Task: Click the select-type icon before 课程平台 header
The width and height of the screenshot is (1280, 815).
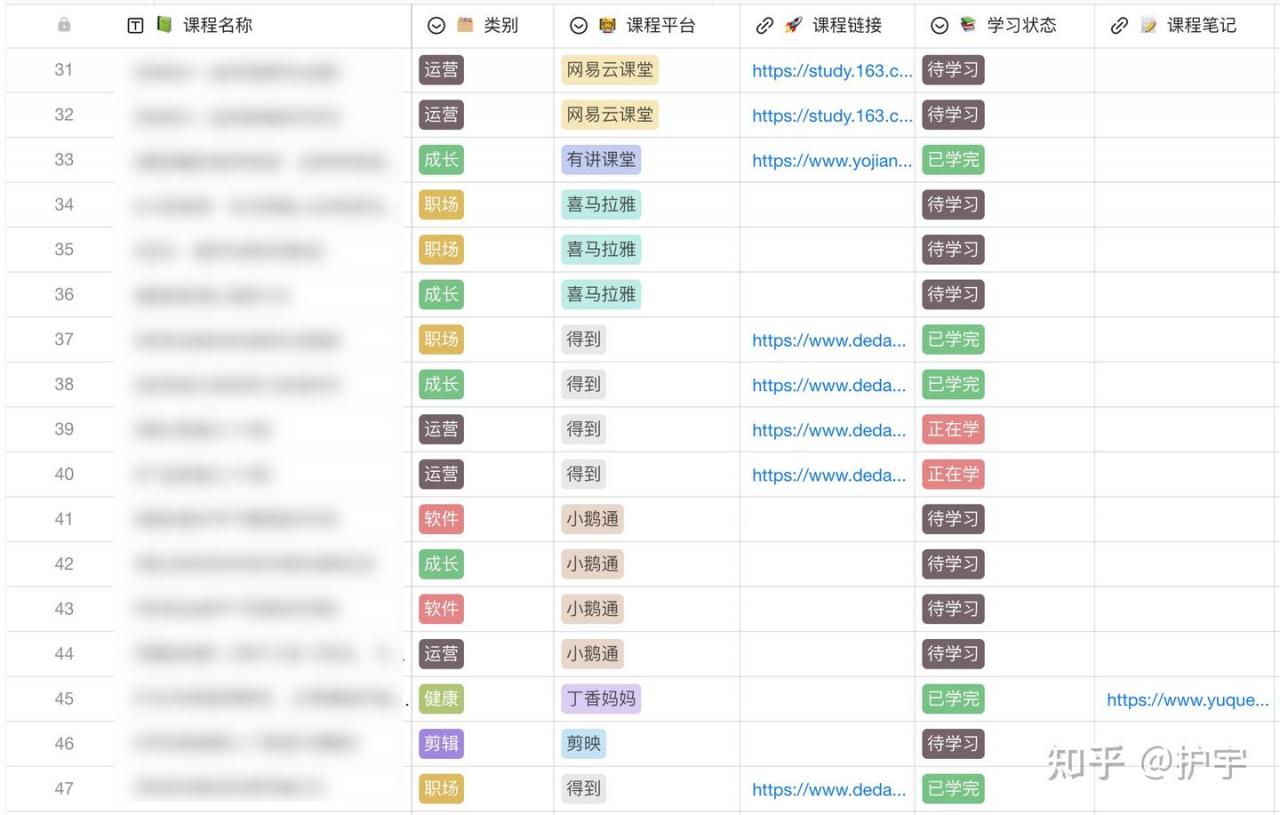Action: [578, 26]
